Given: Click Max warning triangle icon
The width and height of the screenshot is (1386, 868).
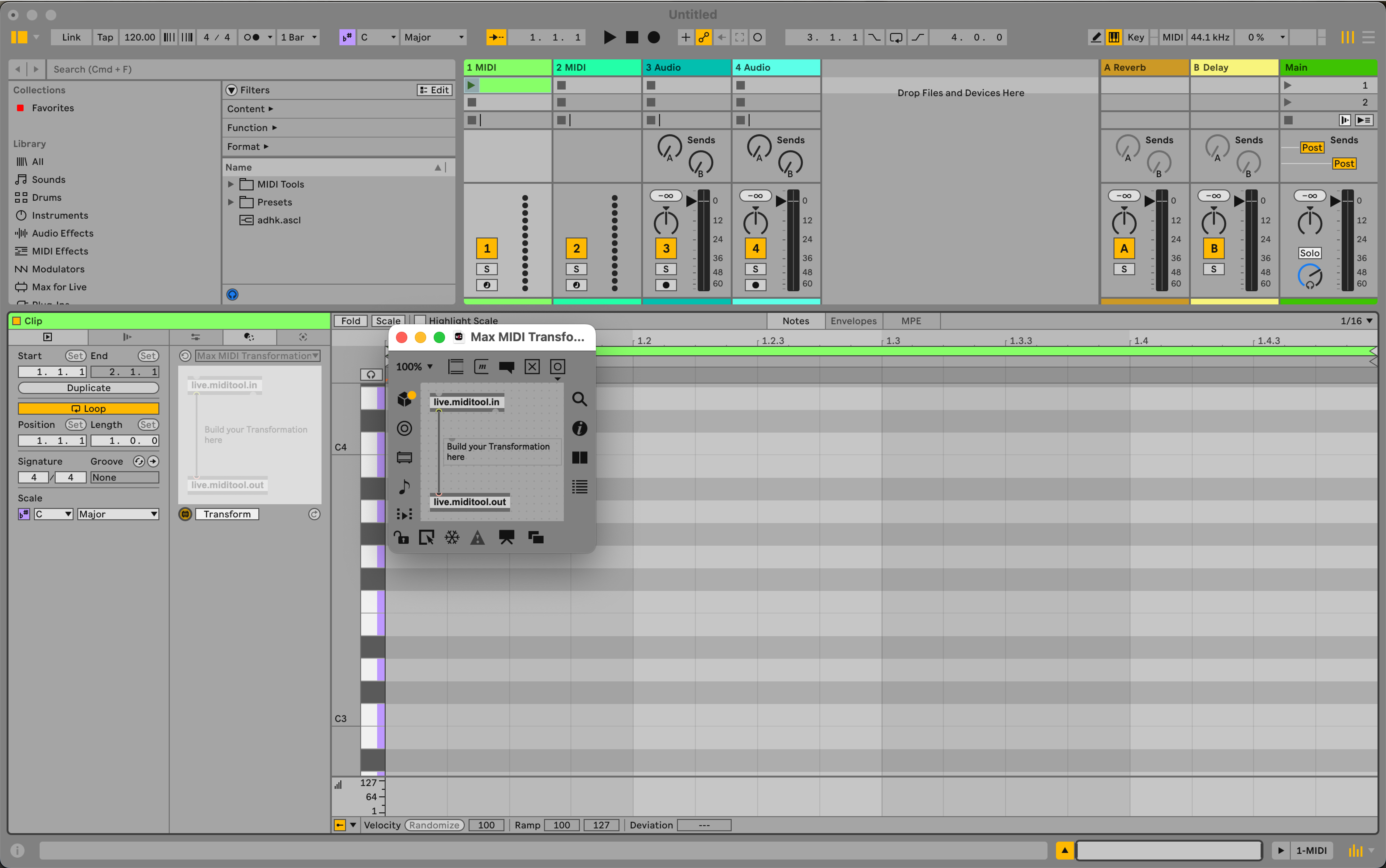Looking at the screenshot, I should click(x=477, y=537).
